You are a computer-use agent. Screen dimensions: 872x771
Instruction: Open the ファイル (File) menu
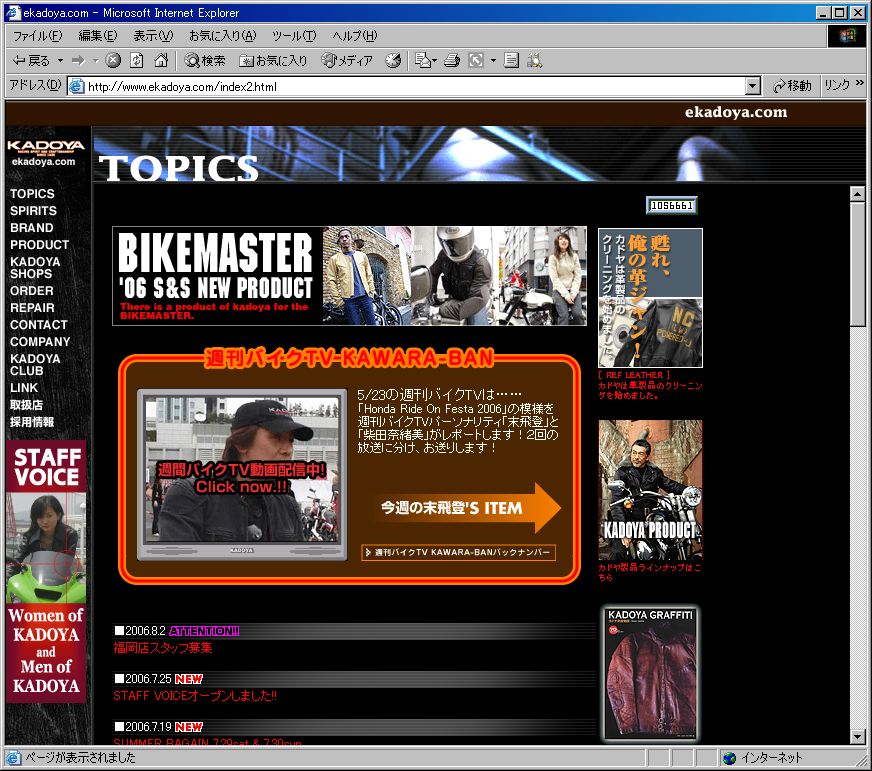pyautogui.click(x=36, y=36)
